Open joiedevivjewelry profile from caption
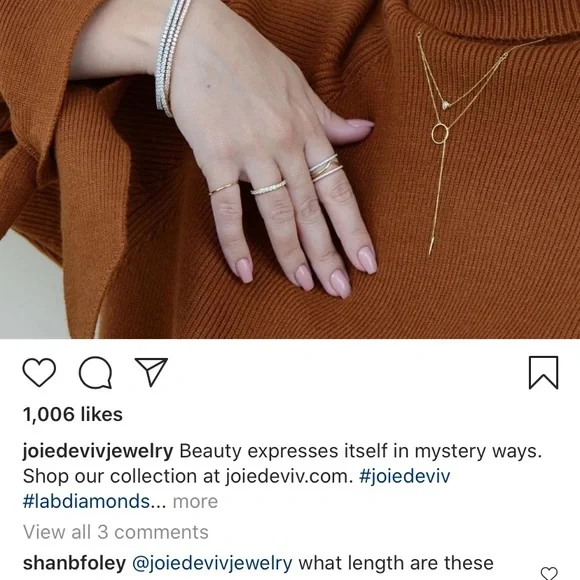Image resolution: width=580 pixels, height=580 pixels. 98,451
